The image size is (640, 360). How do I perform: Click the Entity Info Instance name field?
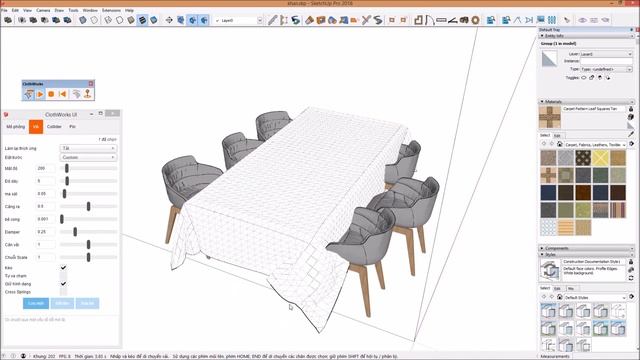pos(606,61)
